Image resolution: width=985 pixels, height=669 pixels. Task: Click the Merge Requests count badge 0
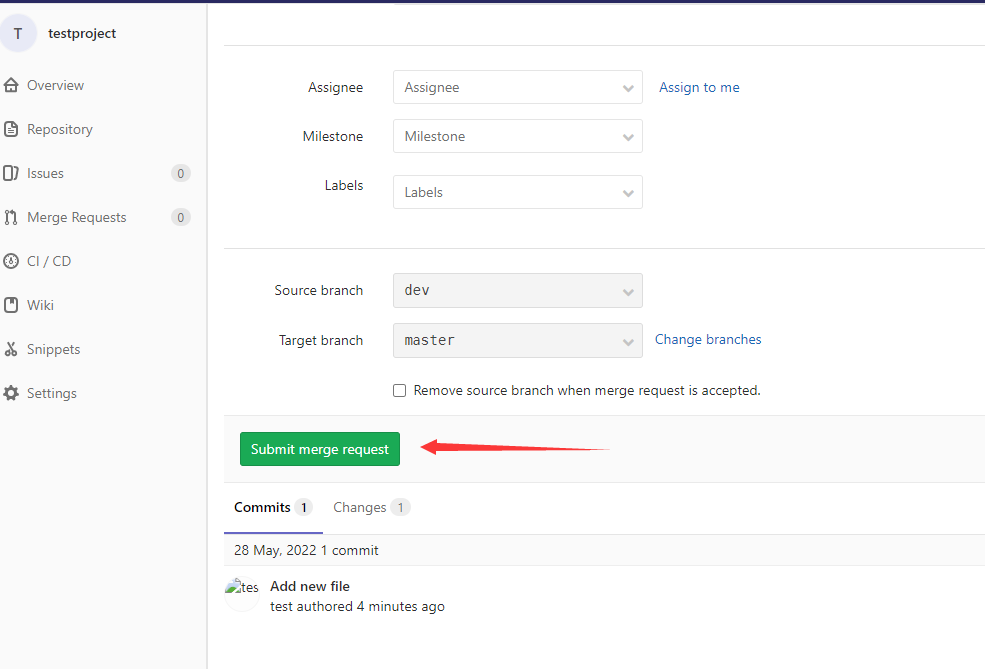[x=181, y=217]
